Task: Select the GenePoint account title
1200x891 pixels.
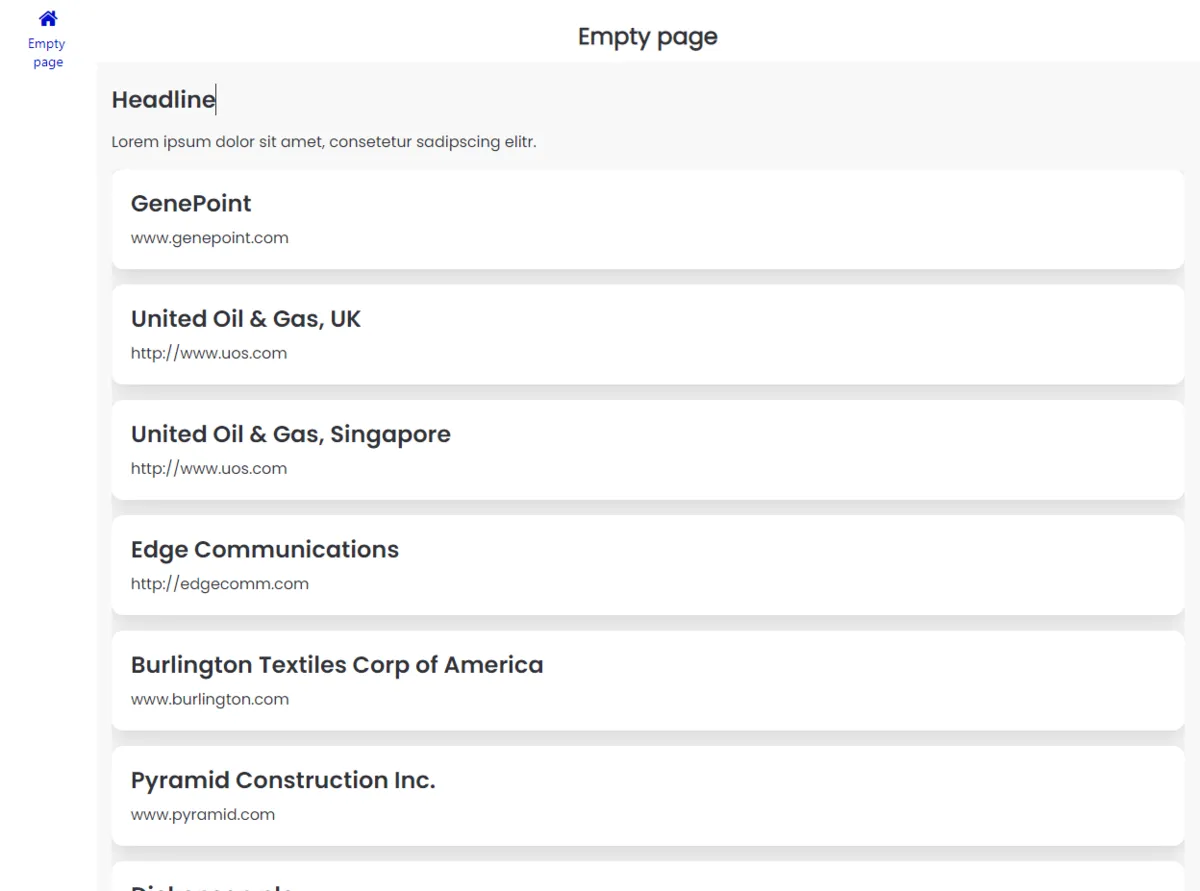Action: (191, 204)
